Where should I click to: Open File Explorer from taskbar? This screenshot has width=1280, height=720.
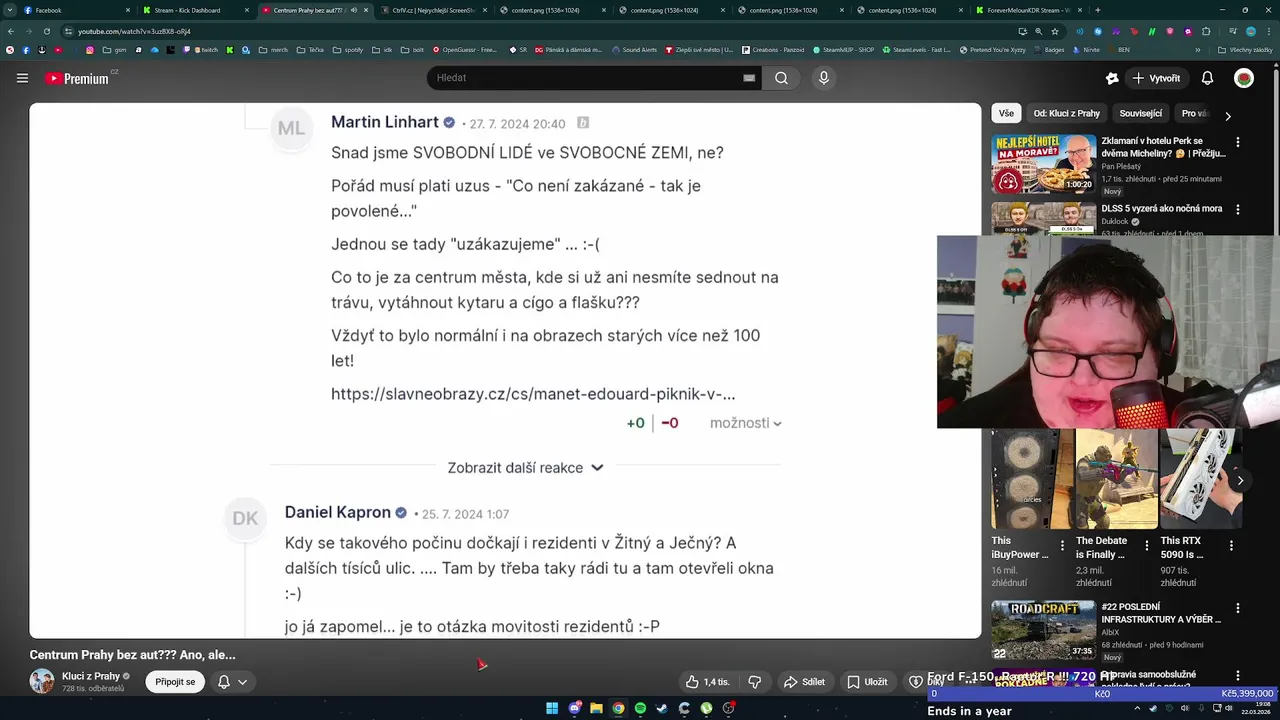click(596, 708)
